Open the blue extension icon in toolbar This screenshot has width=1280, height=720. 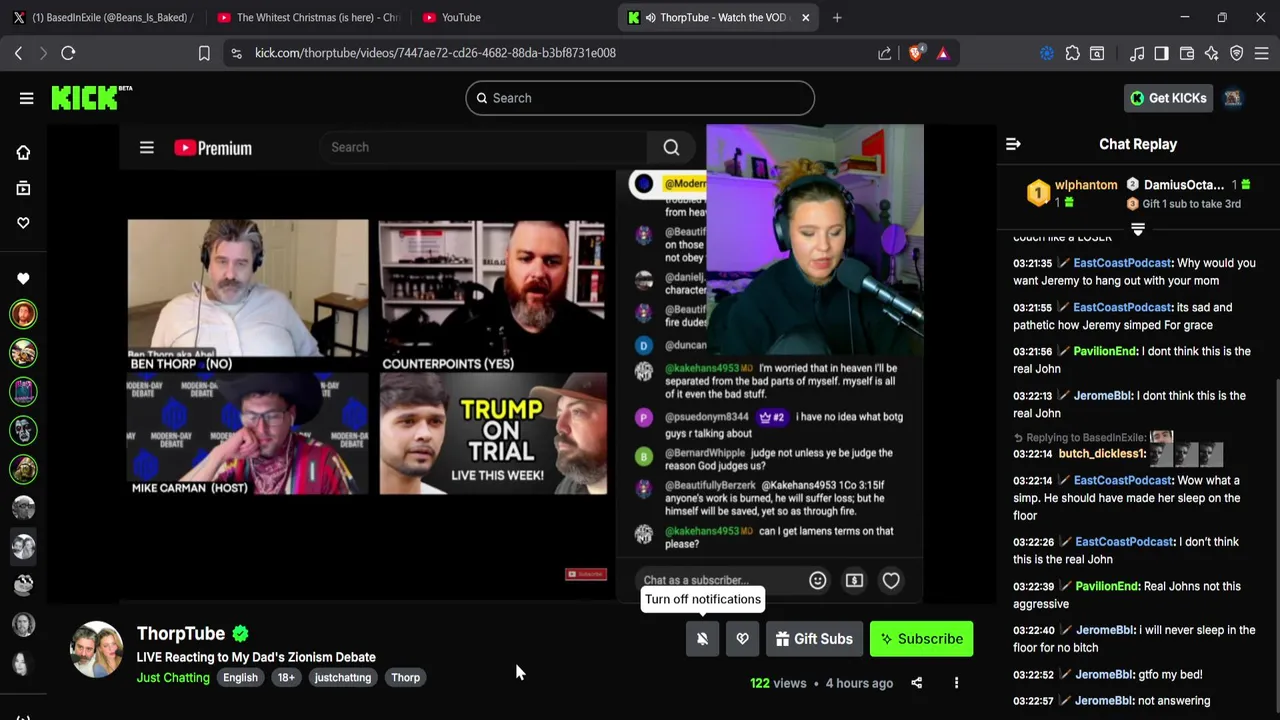point(1047,53)
